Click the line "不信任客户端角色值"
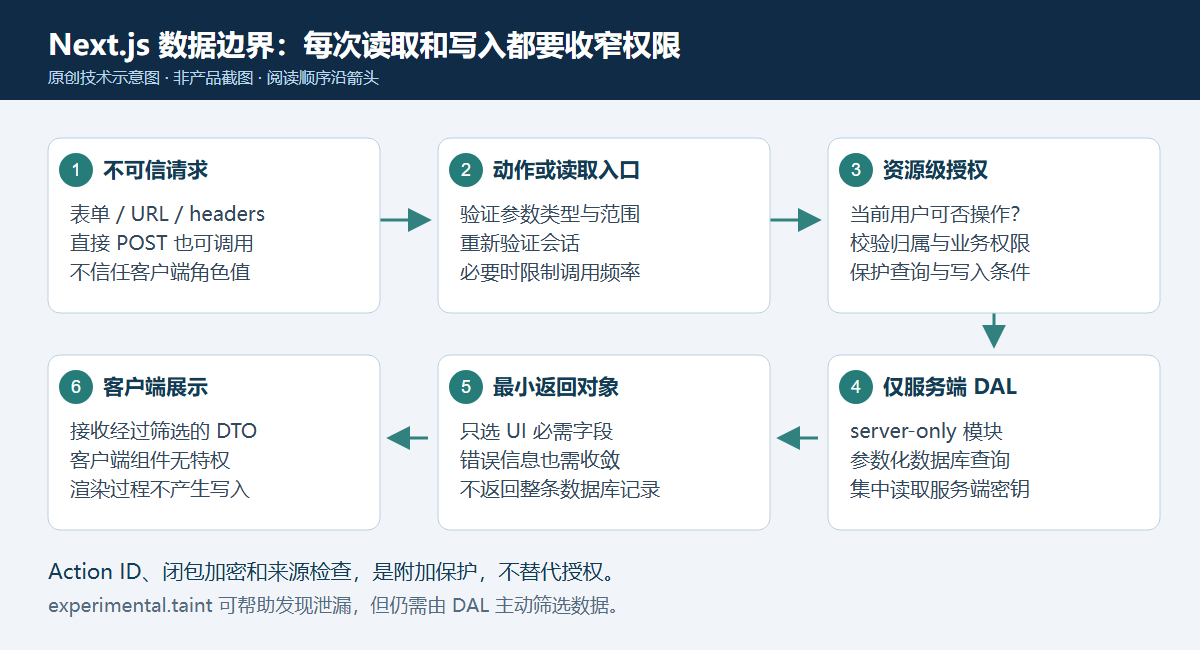This screenshot has height=650, width=1200. click(160, 271)
